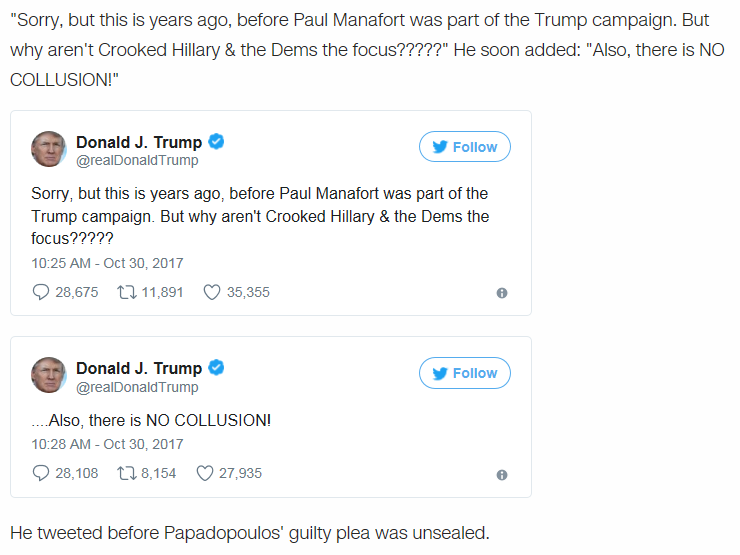This screenshot has height=555, width=740.
Task: Click verified badge on second tweet
Action: (x=216, y=368)
